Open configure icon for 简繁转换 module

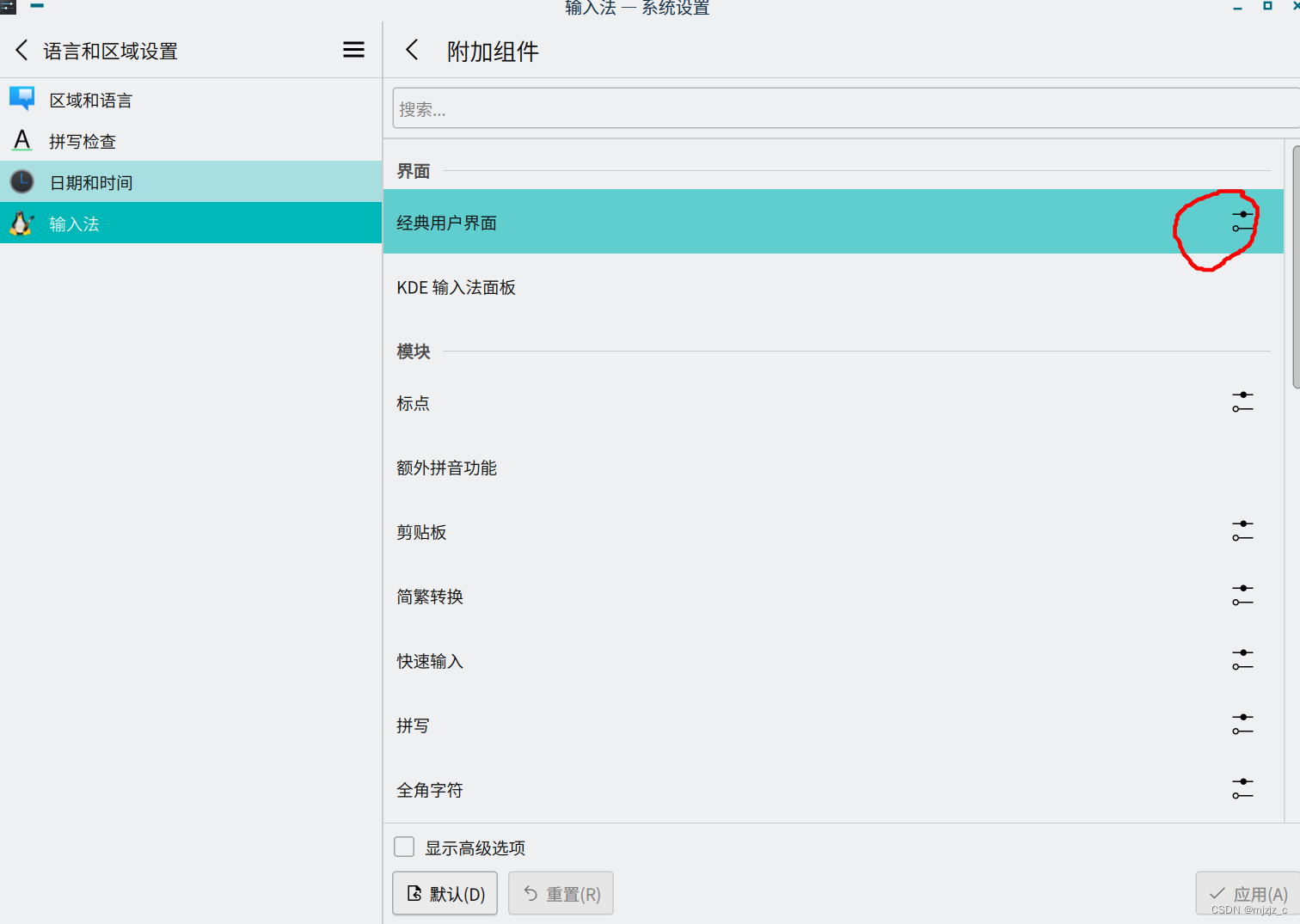[x=1242, y=596]
